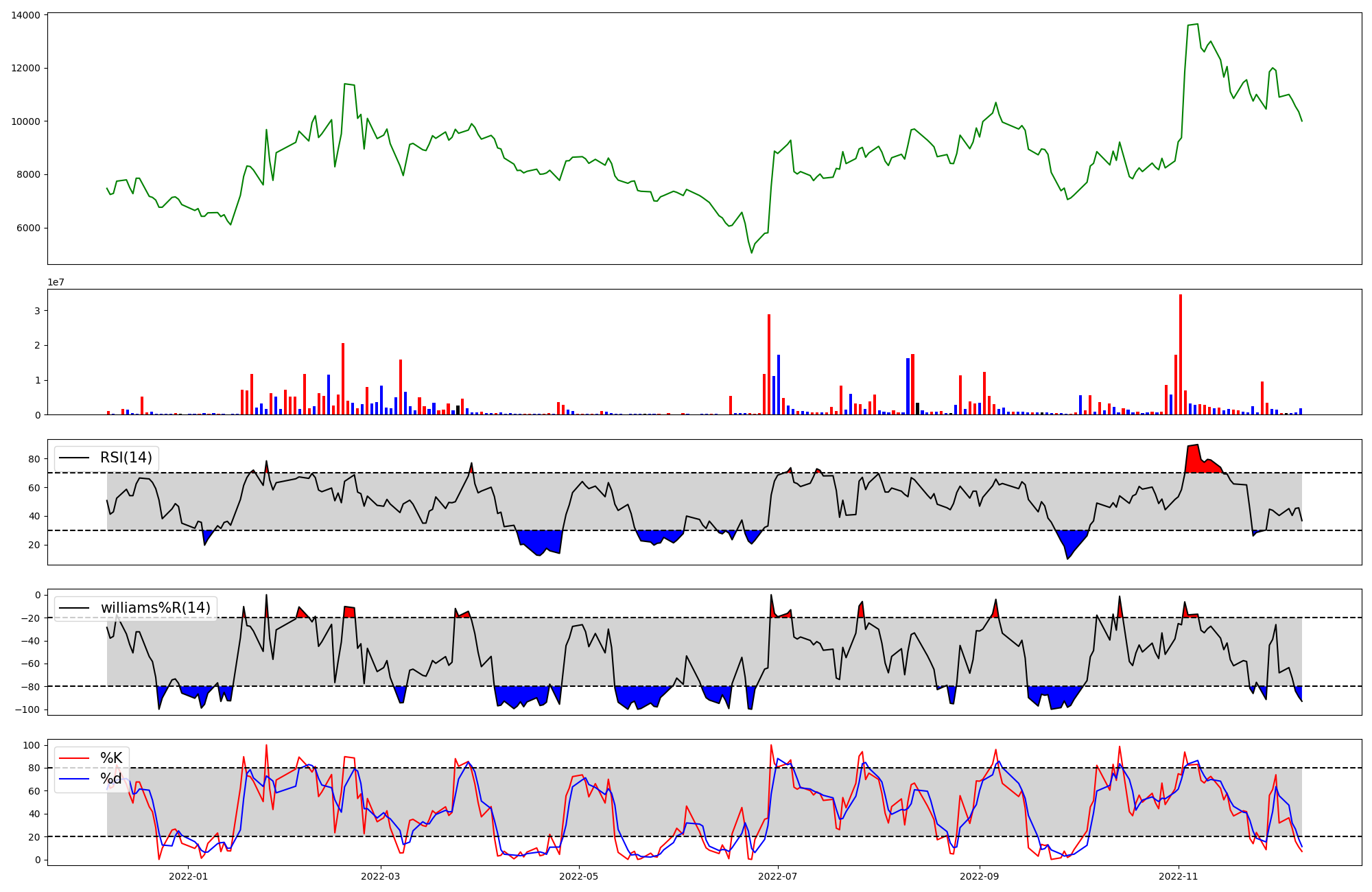1372x892 pixels.
Task: Click the 14000 price axis tick label
Action: tap(25, 15)
